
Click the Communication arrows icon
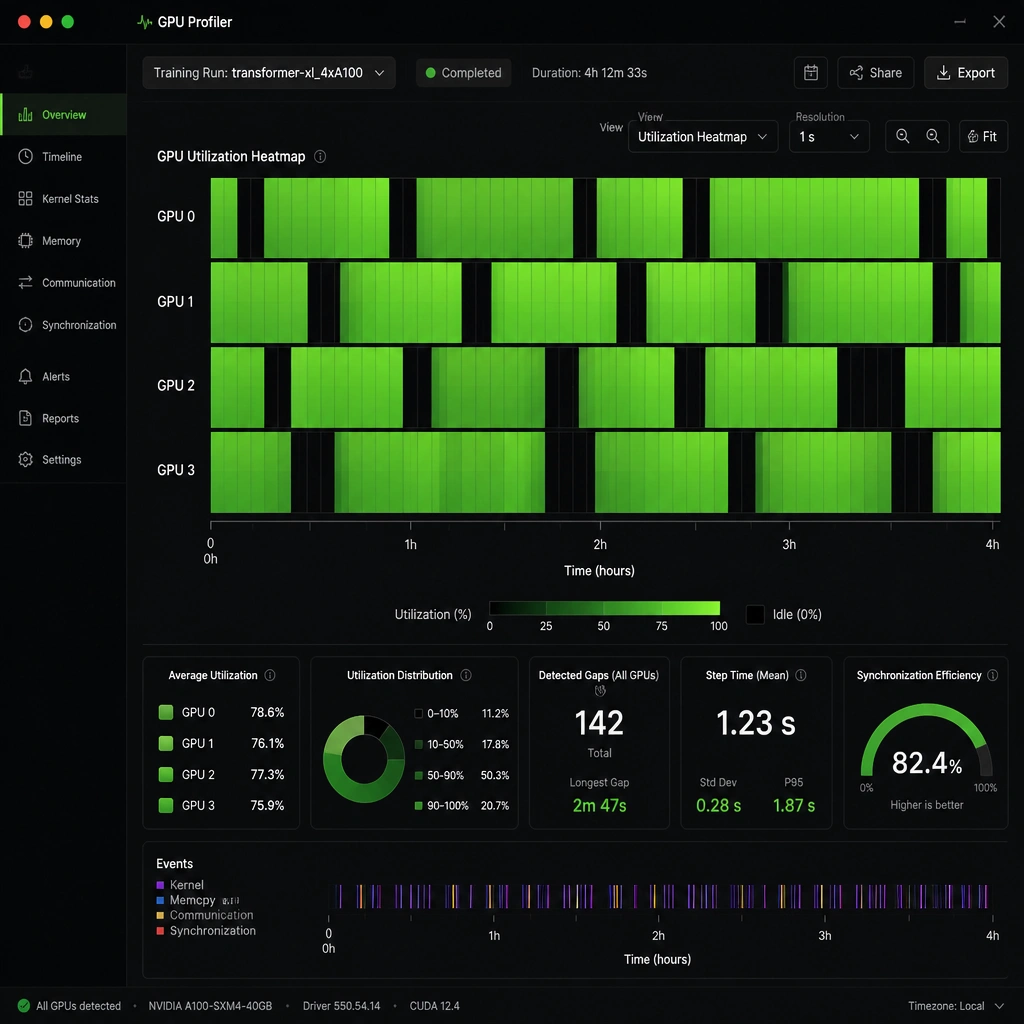point(25,283)
